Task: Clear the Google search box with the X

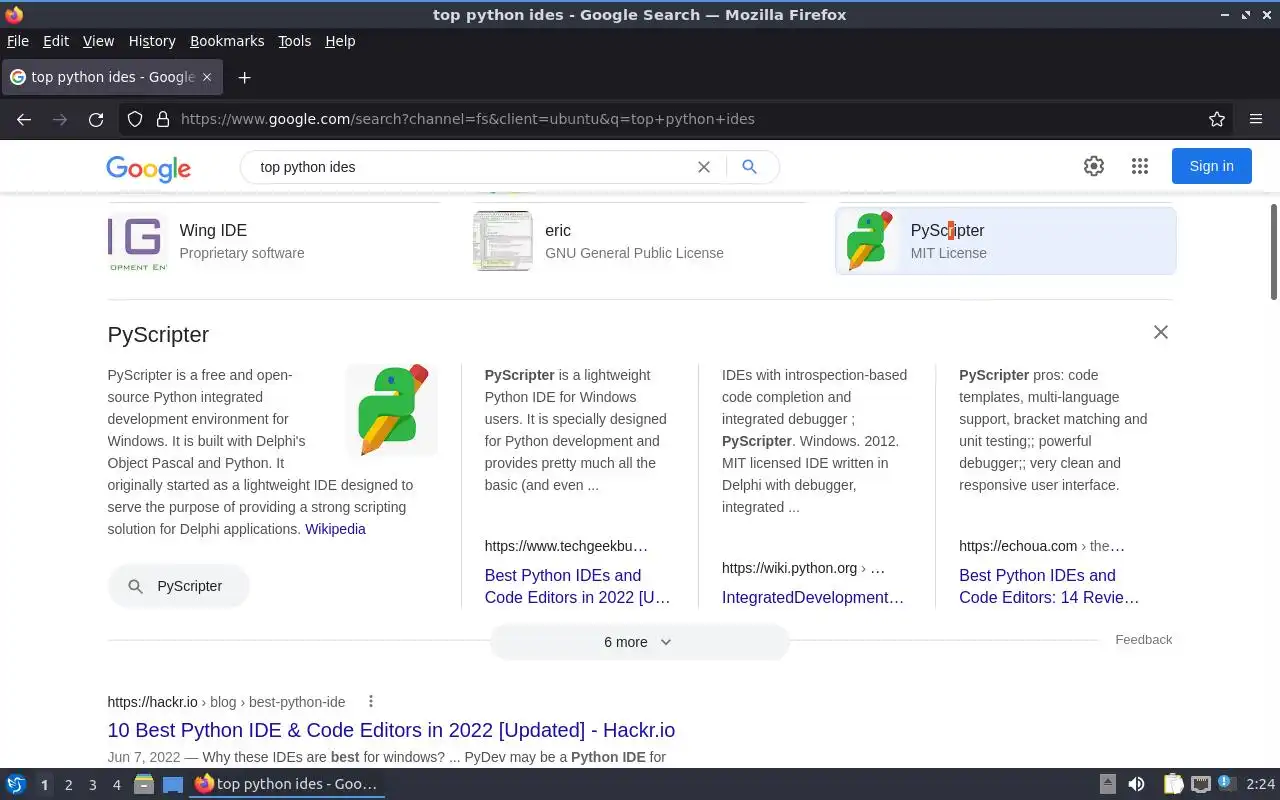Action: coord(704,167)
